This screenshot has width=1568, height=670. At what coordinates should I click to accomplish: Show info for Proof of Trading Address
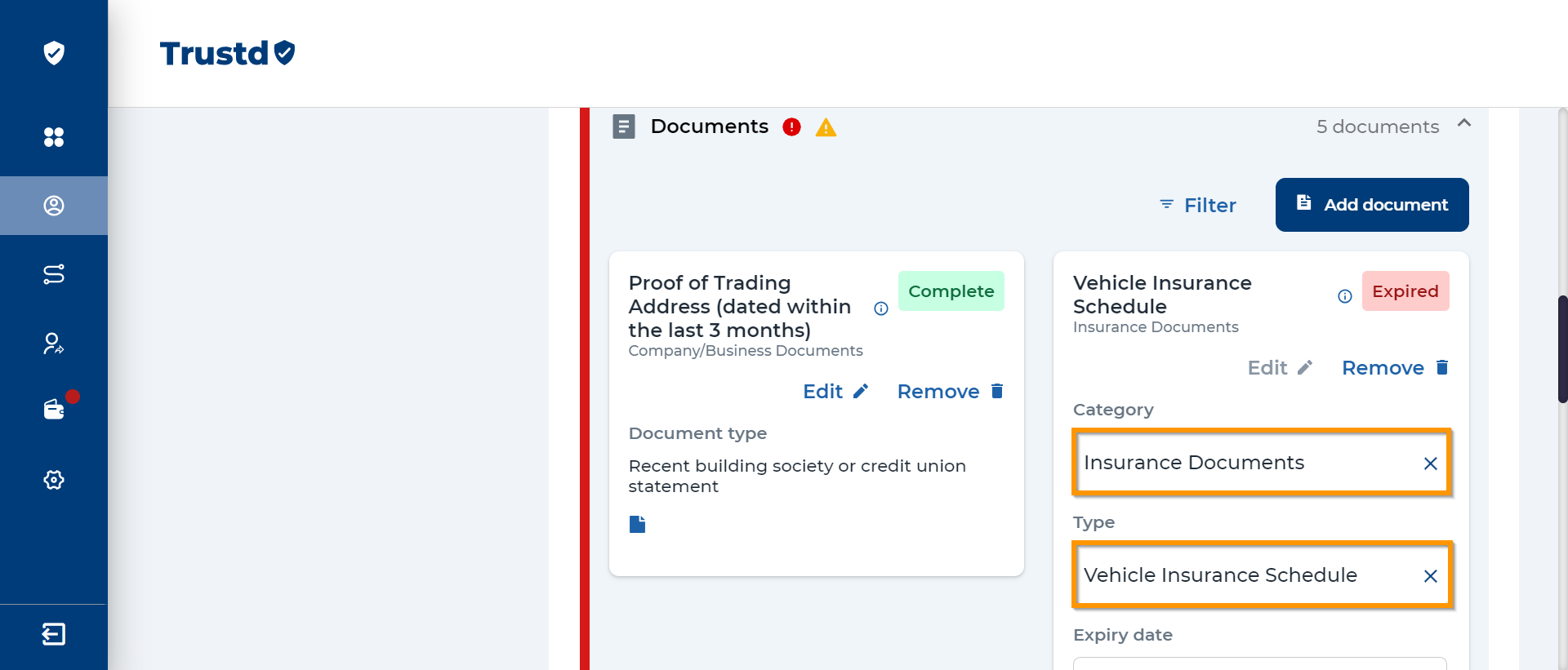click(881, 308)
